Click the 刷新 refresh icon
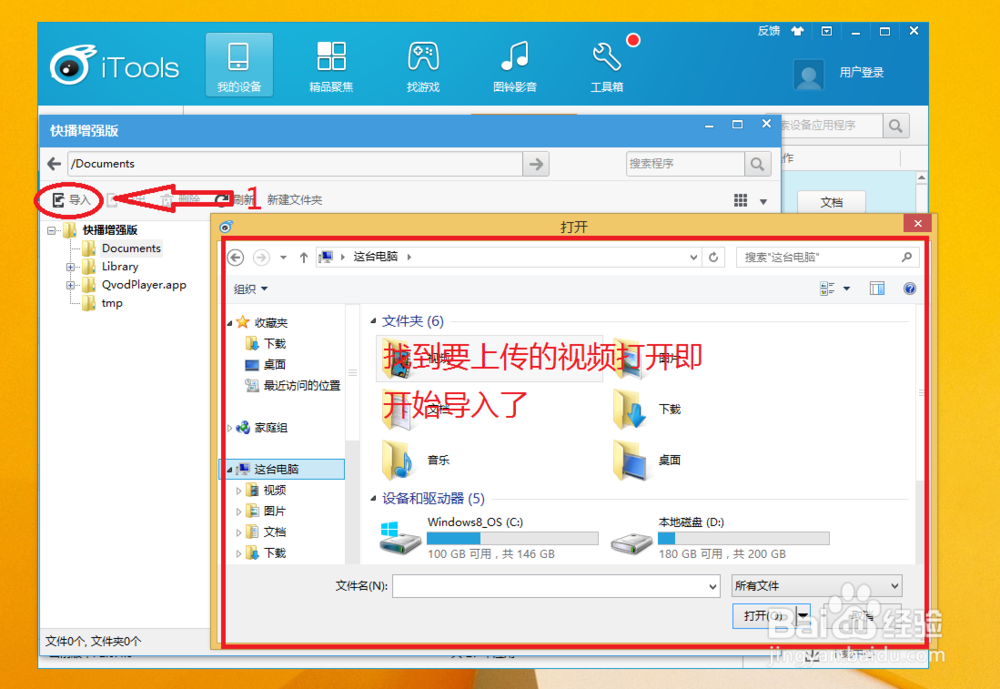 [x=222, y=199]
